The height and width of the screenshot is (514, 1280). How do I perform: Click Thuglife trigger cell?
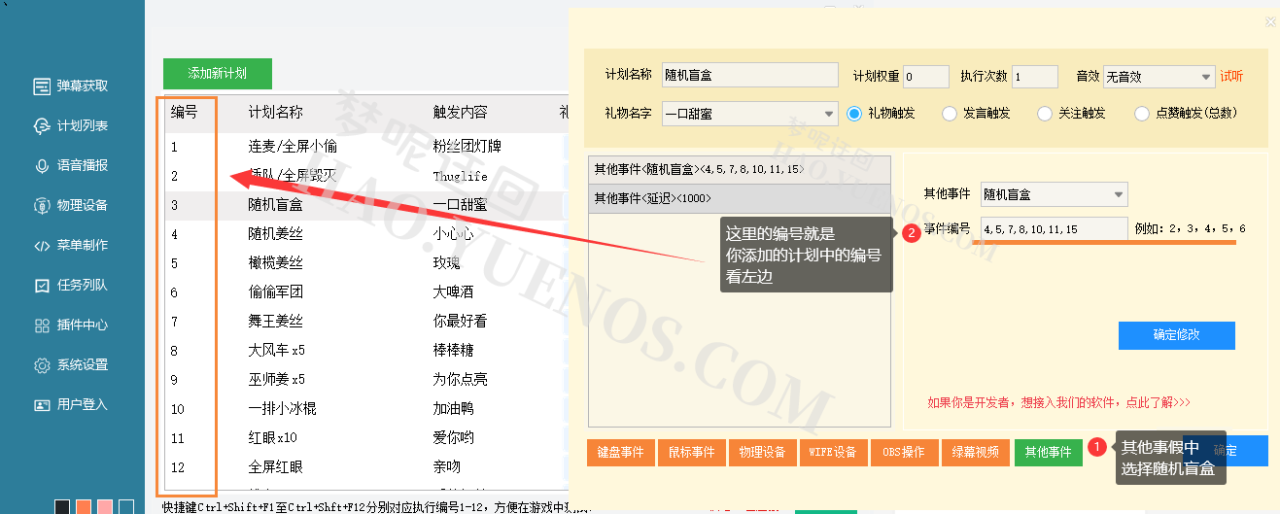click(461, 176)
